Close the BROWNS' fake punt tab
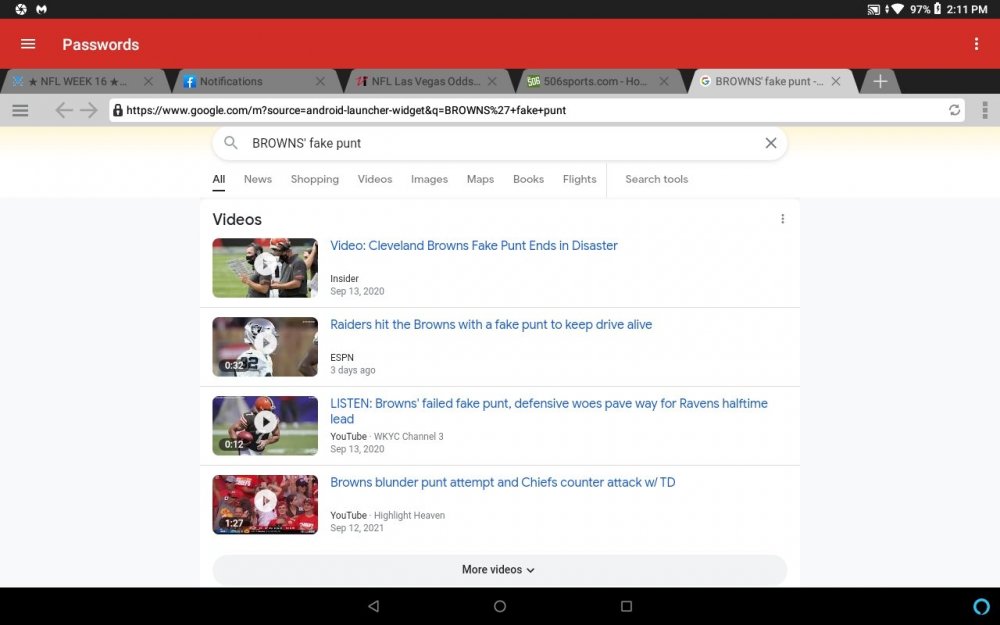Viewport: 1000px width, 625px height. tap(835, 82)
